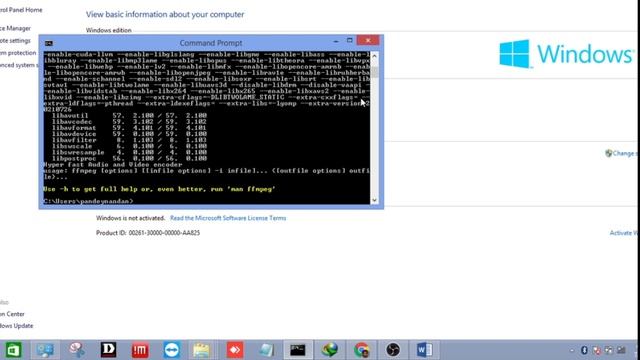The width and height of the screenshot is (640, 360).
Task: Open Internet Download Manager taskbar icon
Action: [329, 350]
